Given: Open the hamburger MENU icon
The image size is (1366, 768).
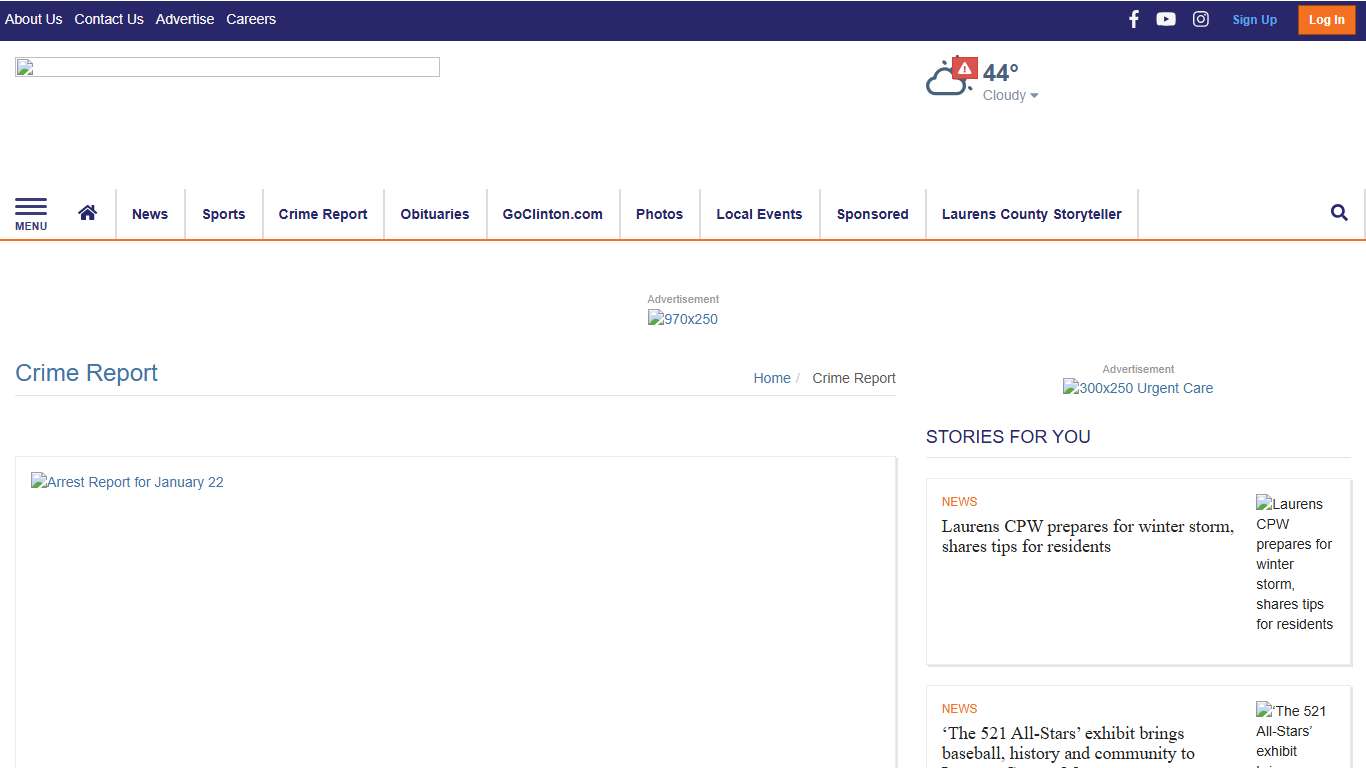Looking at the screenshot, I should [31, 213].
